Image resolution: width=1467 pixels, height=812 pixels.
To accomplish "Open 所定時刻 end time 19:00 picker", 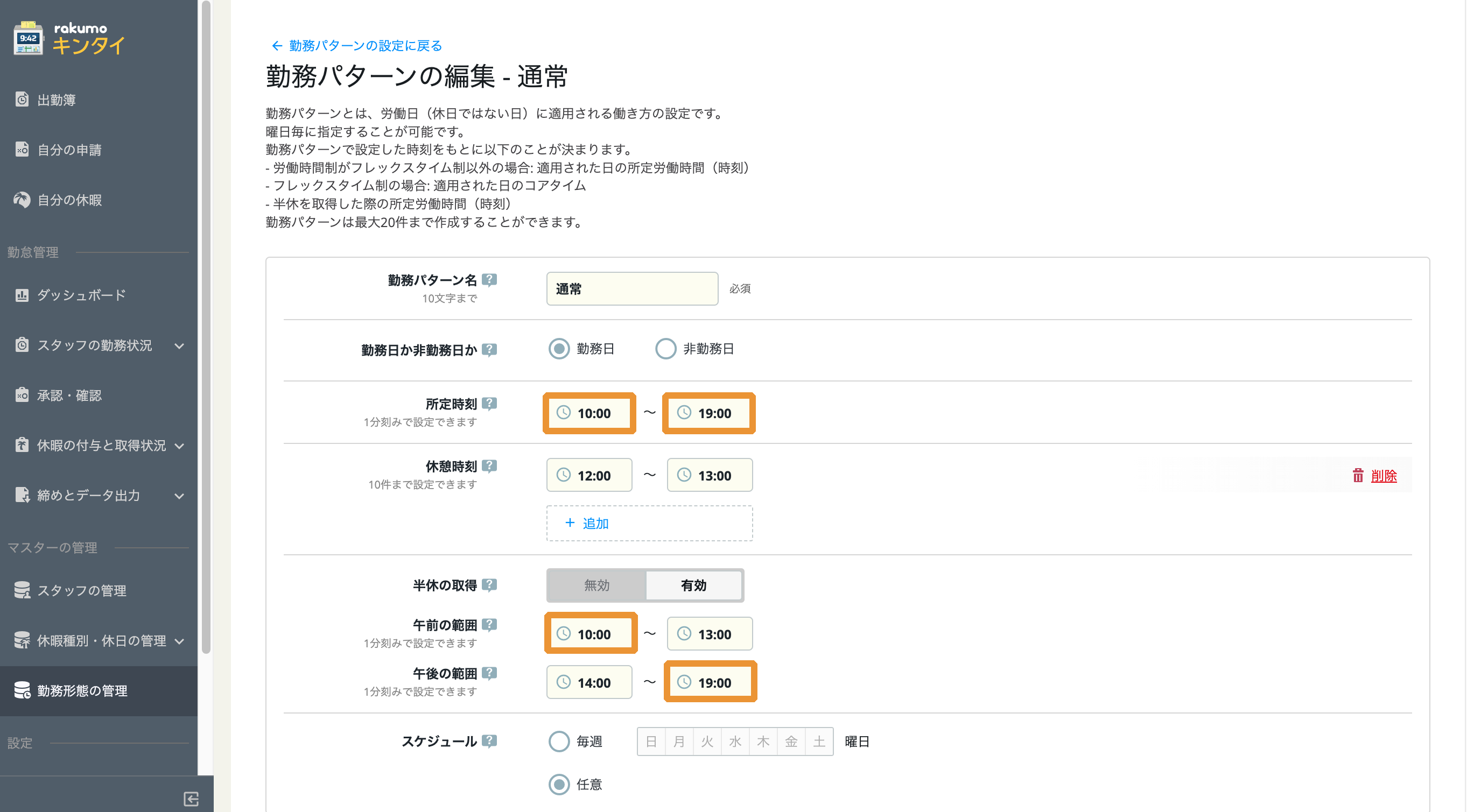I will click(x=710, y=413).
